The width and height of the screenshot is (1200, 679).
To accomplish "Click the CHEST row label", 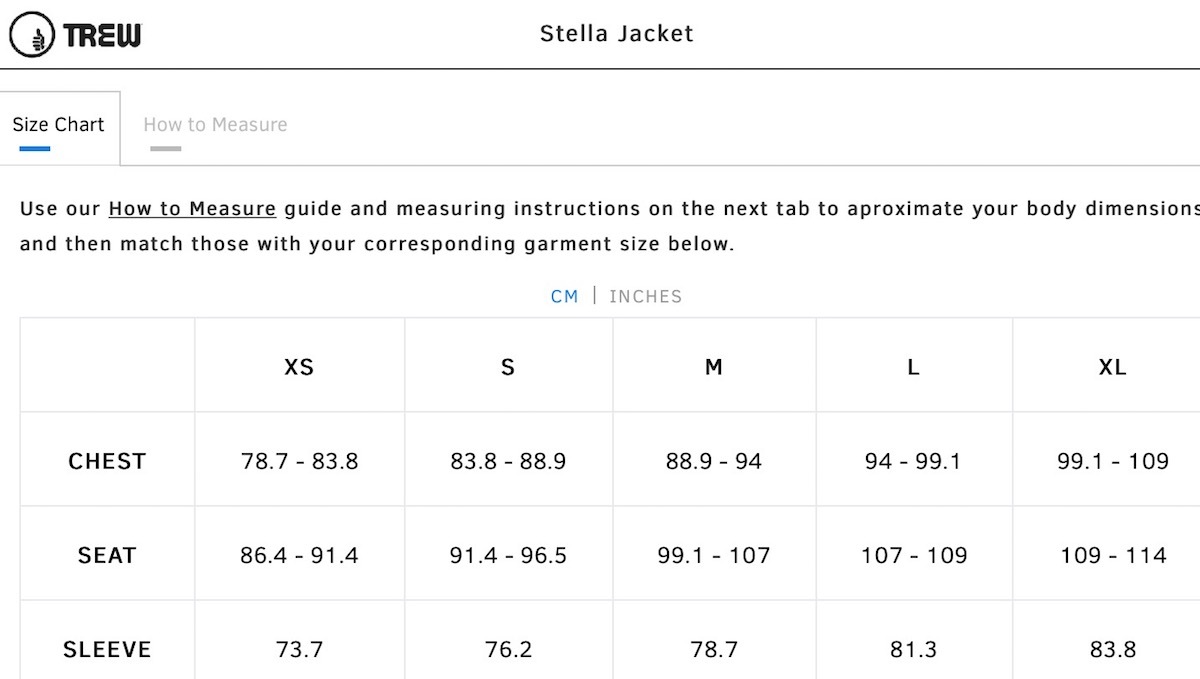I will point(107,461).
